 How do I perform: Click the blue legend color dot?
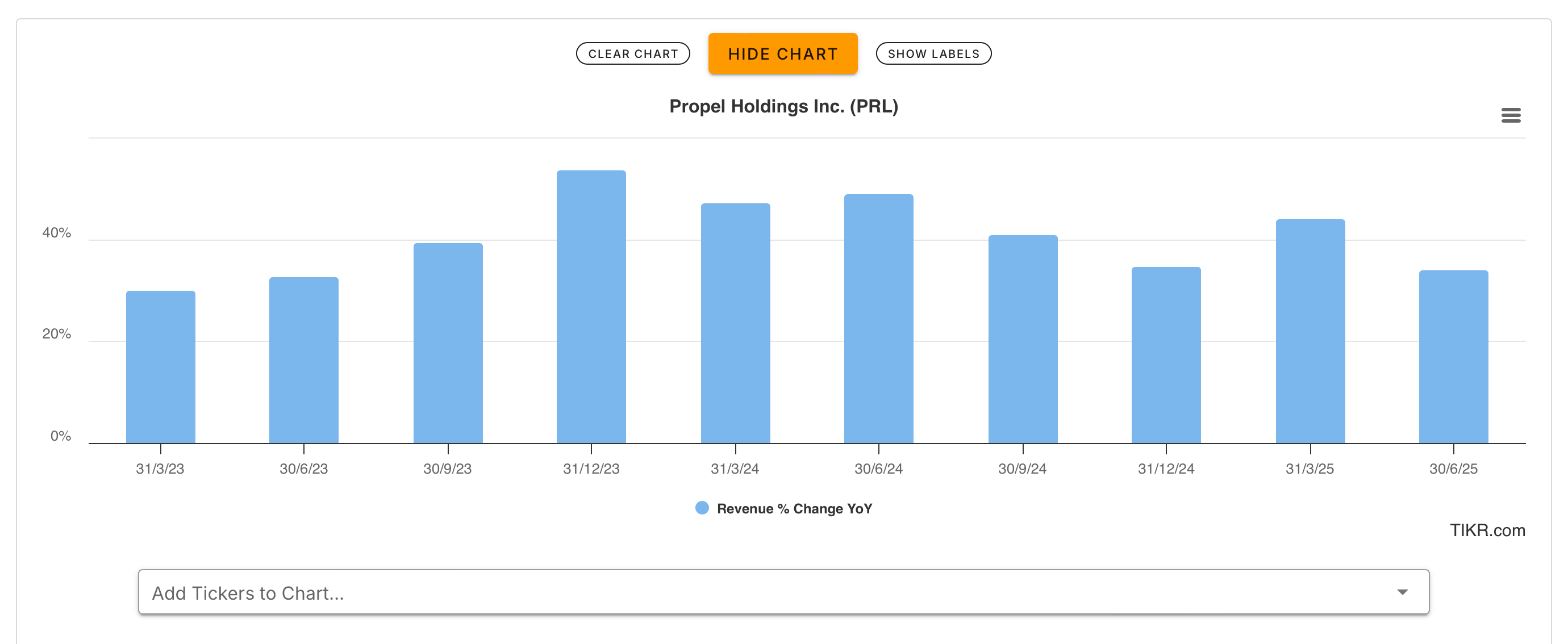702,508
